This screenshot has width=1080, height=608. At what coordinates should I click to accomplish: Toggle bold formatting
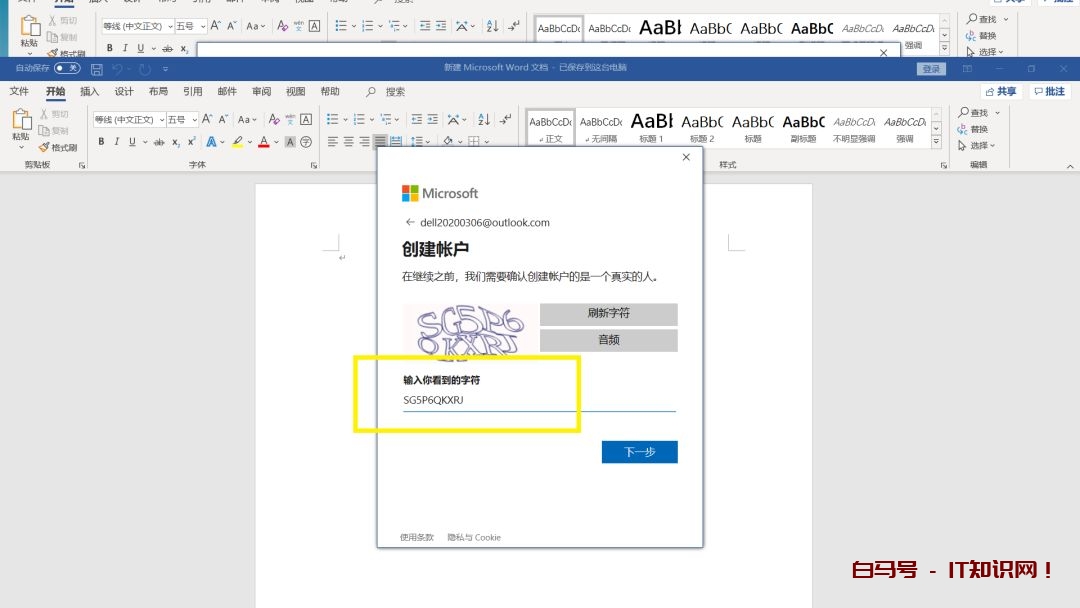[101, 142]
